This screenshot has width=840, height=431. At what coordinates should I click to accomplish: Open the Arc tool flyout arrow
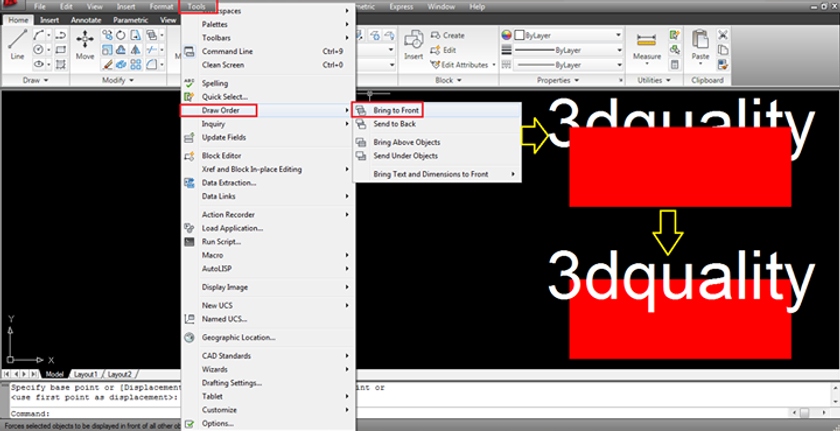[49, 35]
